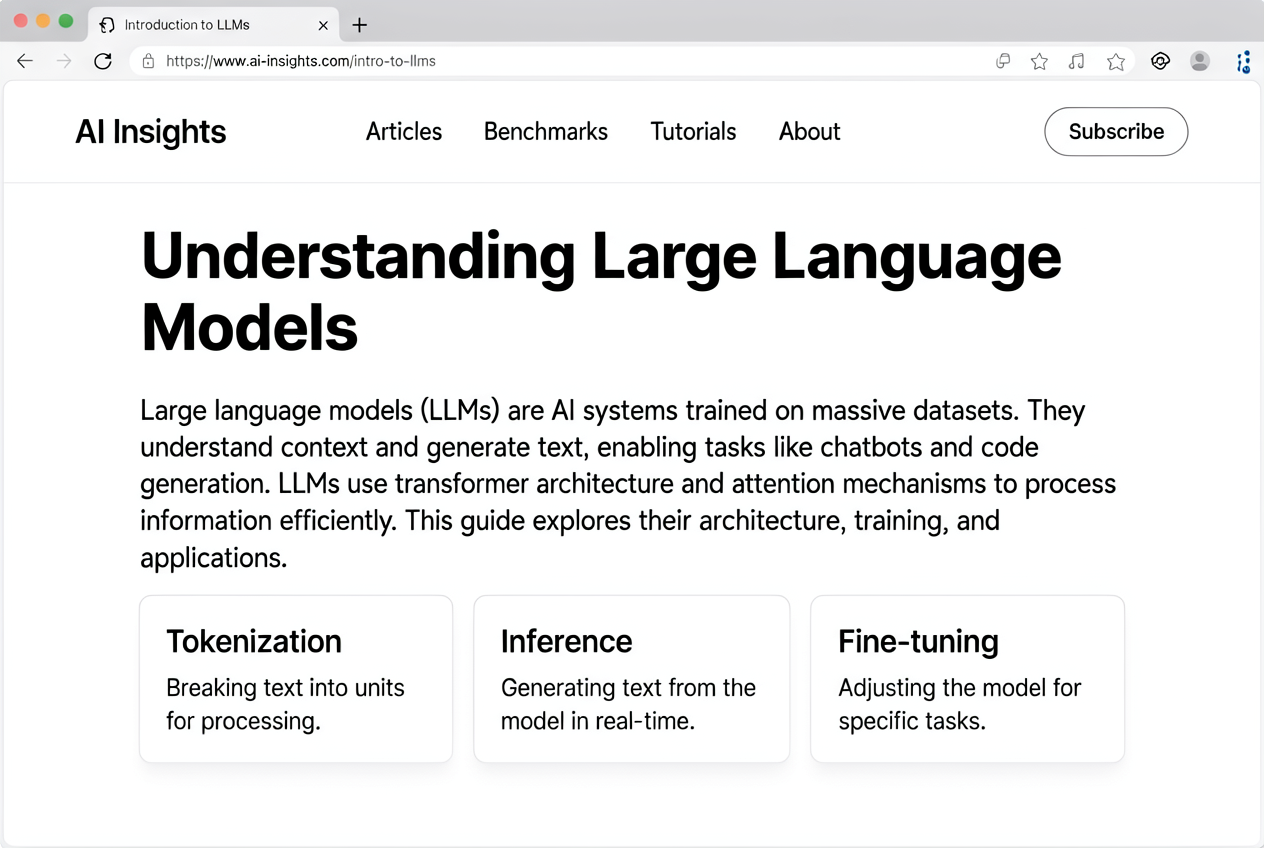Reload the page with the refresh icon

pos(102,61)
